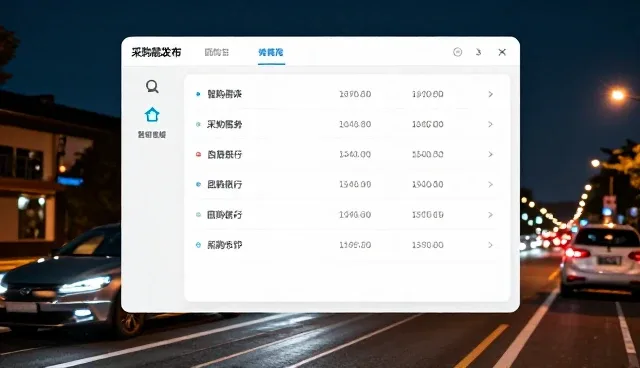This screenshot has width=640, height=368.
Task: Click the second amount in the second row
Action: coord(427,124)
